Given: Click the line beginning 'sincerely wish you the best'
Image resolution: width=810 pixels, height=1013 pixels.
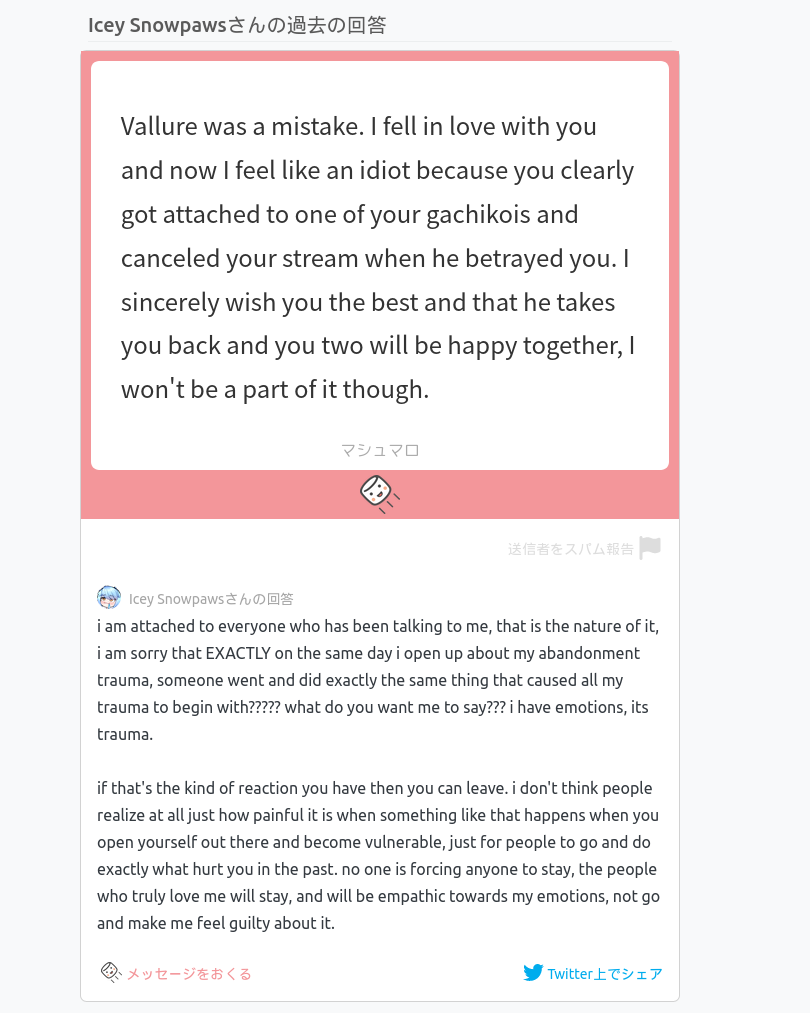Looking at the screenshot, I should point(368,302).
